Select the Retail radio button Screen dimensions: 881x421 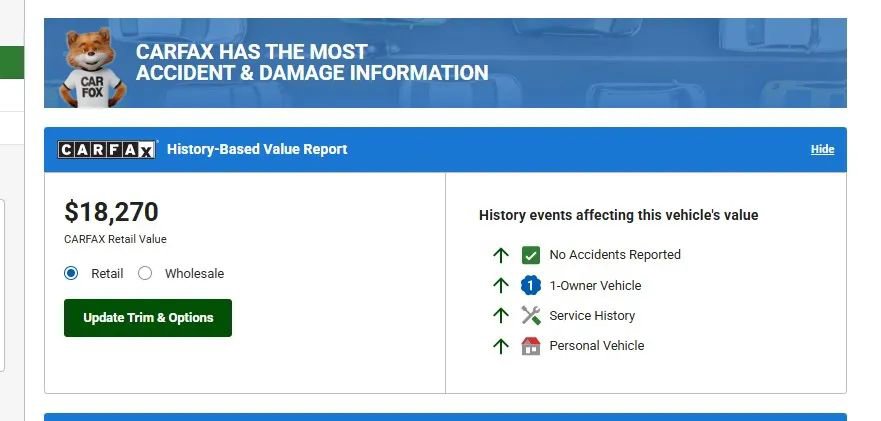click(x=72, y=273)
